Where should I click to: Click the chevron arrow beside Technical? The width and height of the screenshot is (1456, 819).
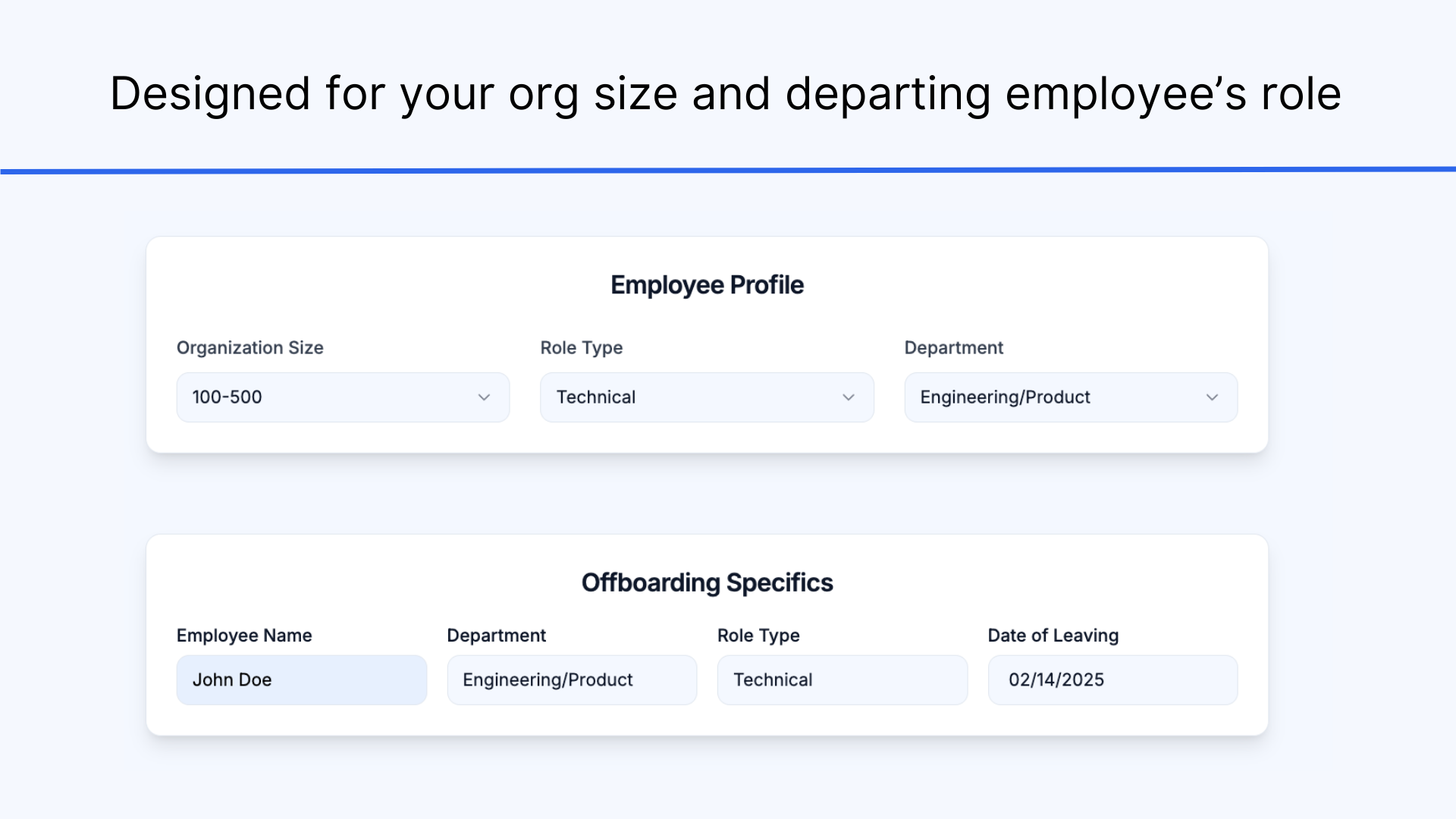point(849,397)
